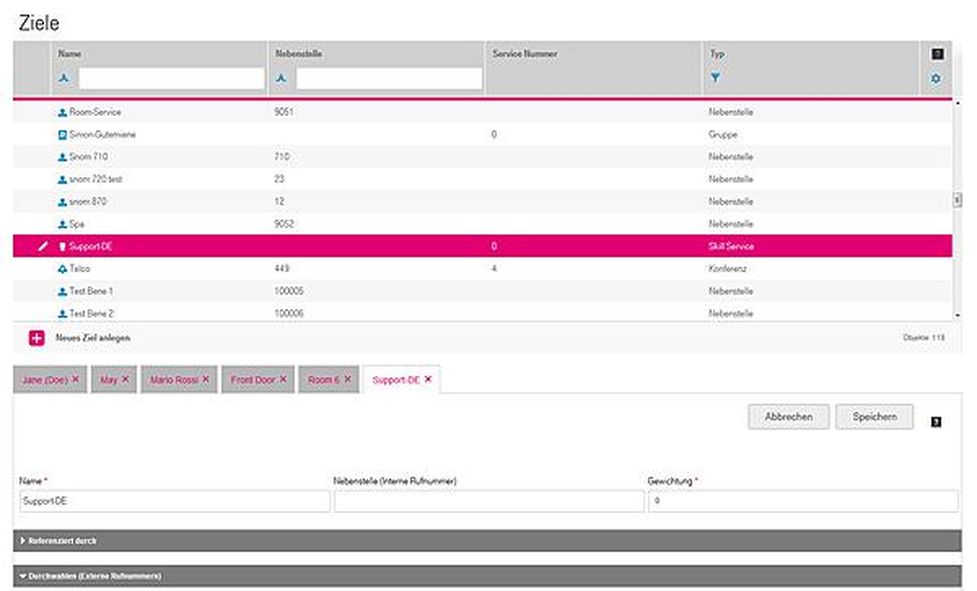
Task: Close the Jane (Doe) tab
Action: [x=75, y=379]
